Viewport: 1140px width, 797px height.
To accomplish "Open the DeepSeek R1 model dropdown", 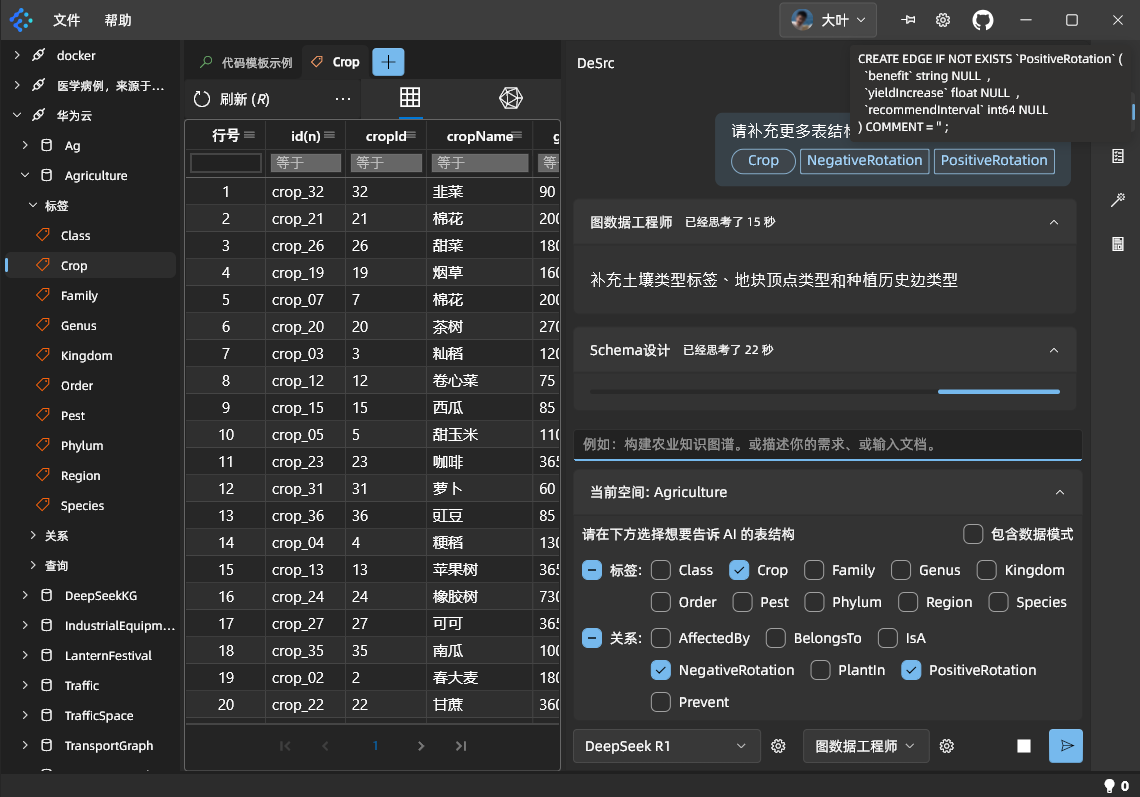I will (x=667, y=746).
